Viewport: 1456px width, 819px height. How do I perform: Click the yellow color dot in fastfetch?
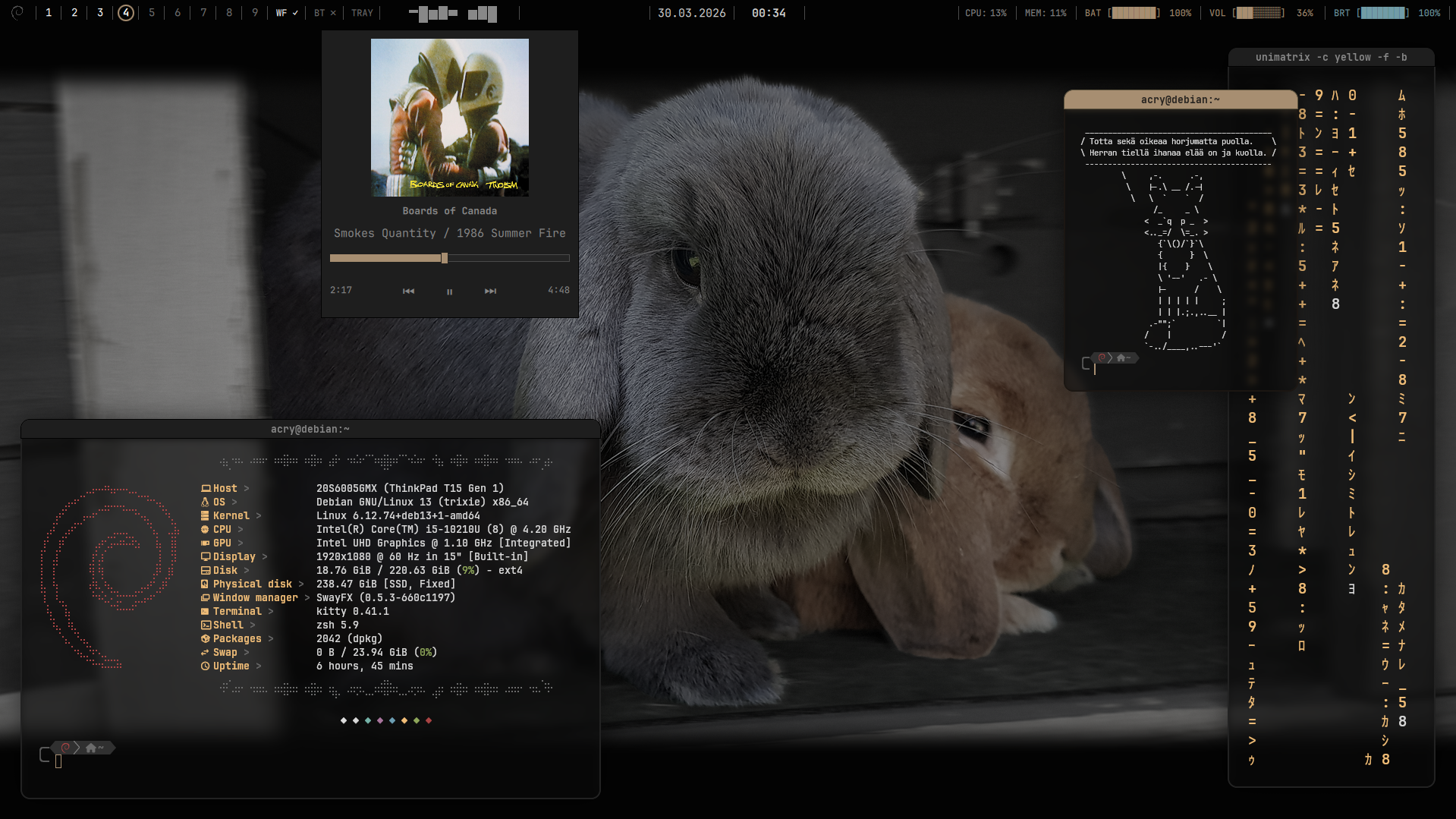tap(404, 720)
